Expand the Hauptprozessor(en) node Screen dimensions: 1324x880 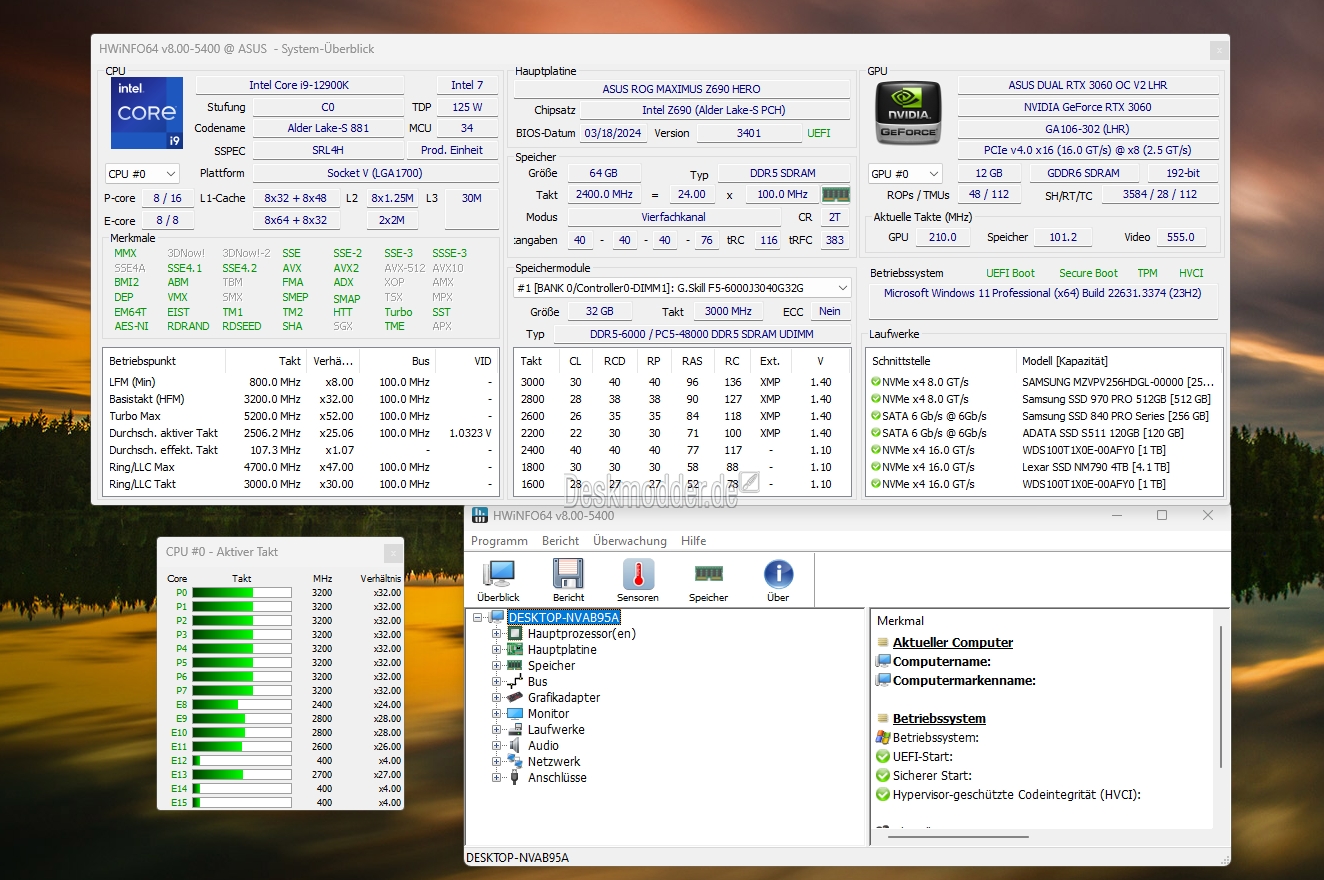[x=496, y=634]
